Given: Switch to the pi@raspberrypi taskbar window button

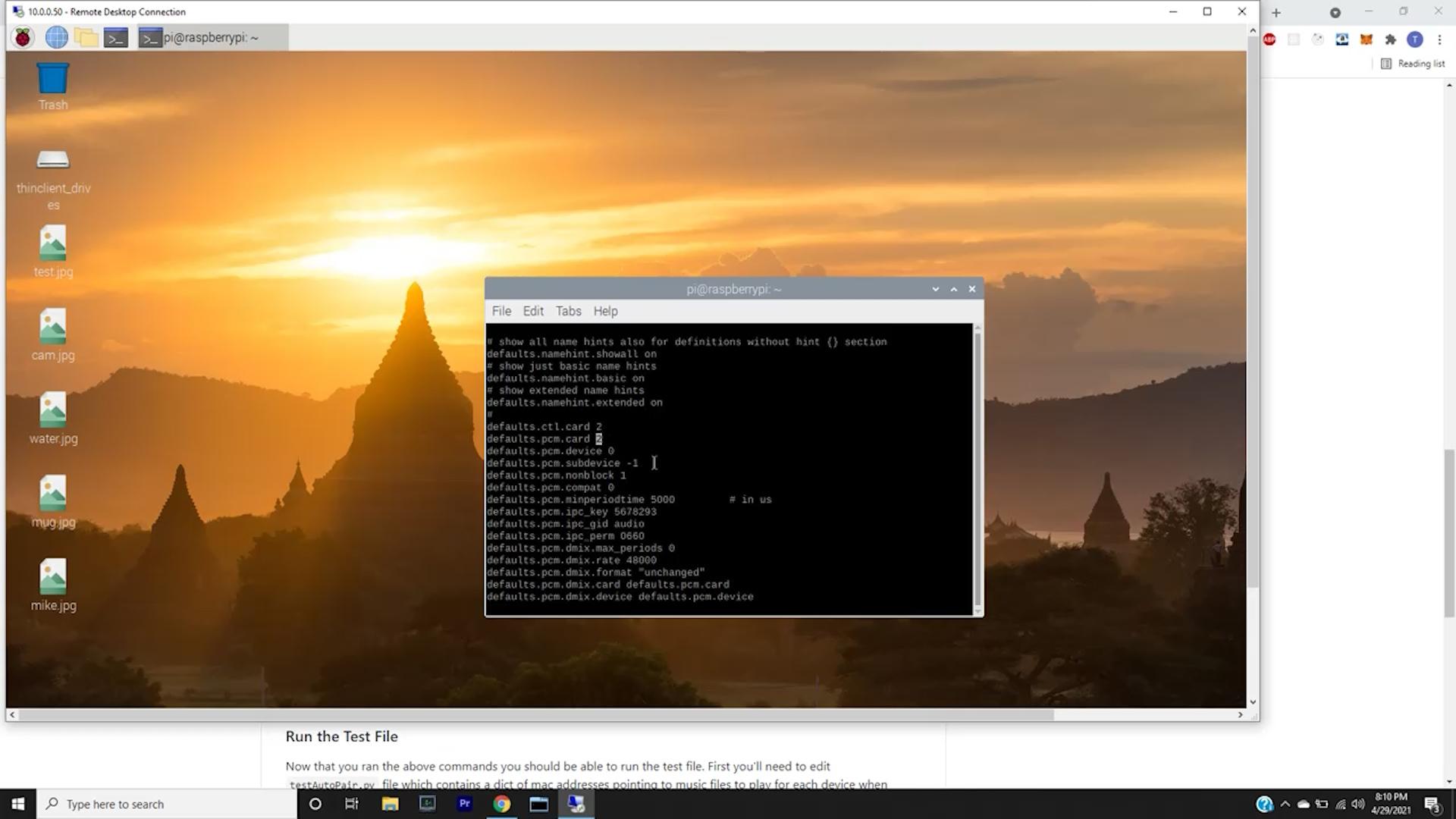Looking at the screenshot, I should pos(212,37).
